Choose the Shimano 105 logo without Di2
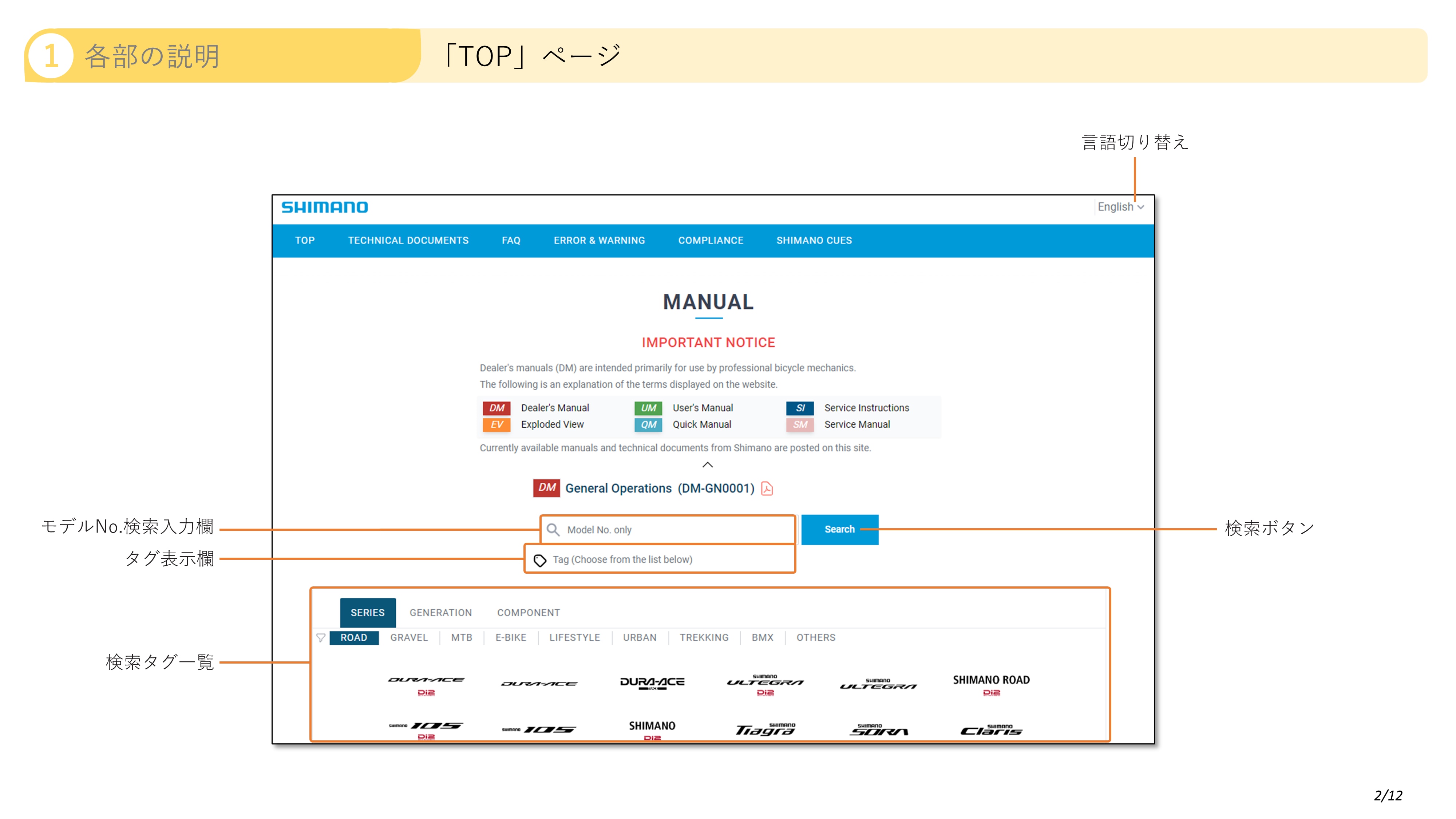The image size is (1456, 819). (539, 730)
